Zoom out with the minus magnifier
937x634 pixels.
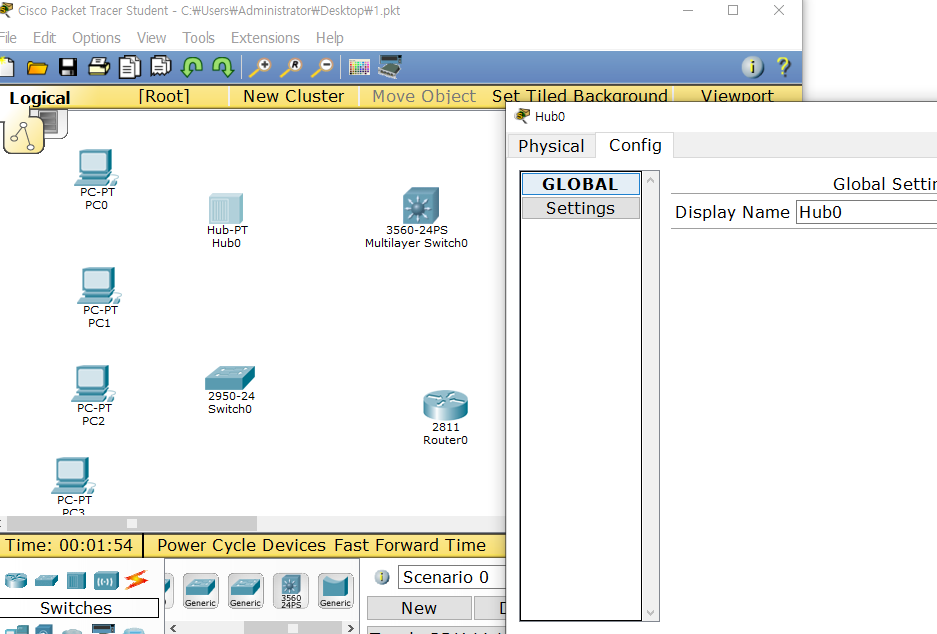[323, 68]
